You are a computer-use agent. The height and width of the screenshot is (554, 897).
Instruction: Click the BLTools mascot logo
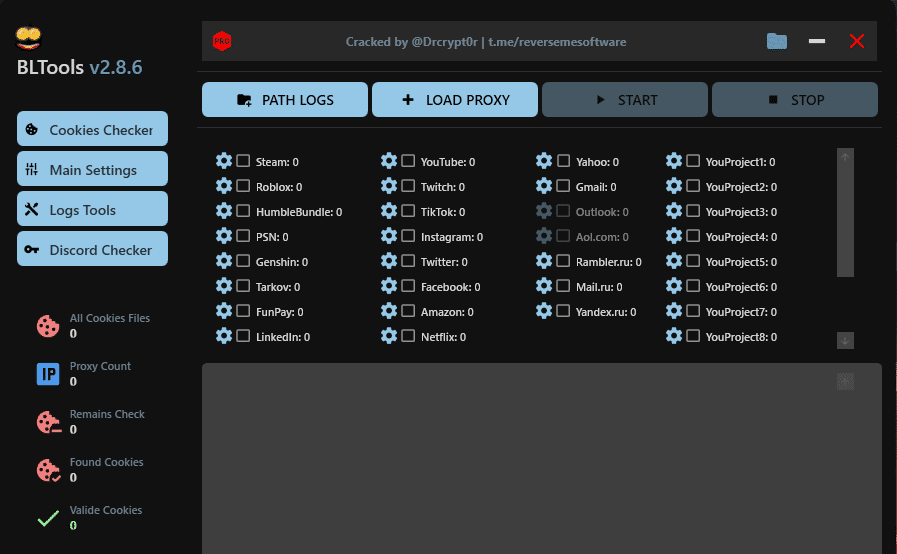coord(28,38)
